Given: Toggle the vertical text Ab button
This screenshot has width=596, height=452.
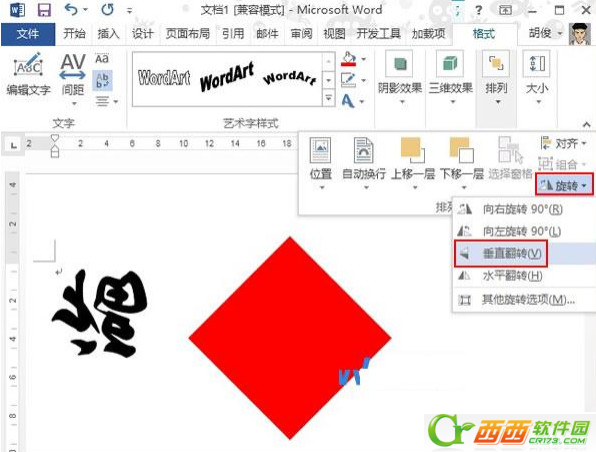Looking at the screenshot, I should click(x=102, y=80).
